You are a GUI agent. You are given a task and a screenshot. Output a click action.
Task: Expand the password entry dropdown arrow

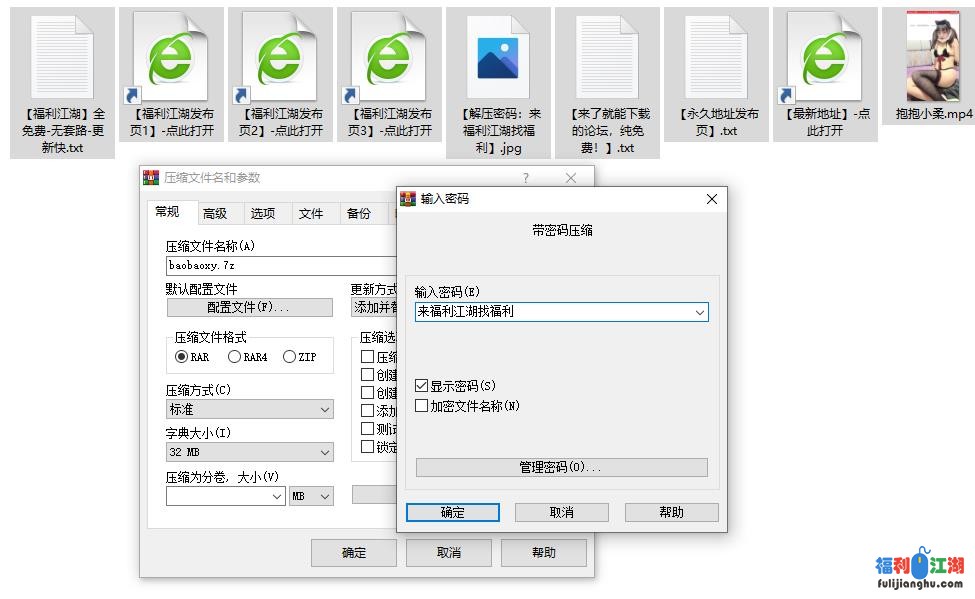699,312
